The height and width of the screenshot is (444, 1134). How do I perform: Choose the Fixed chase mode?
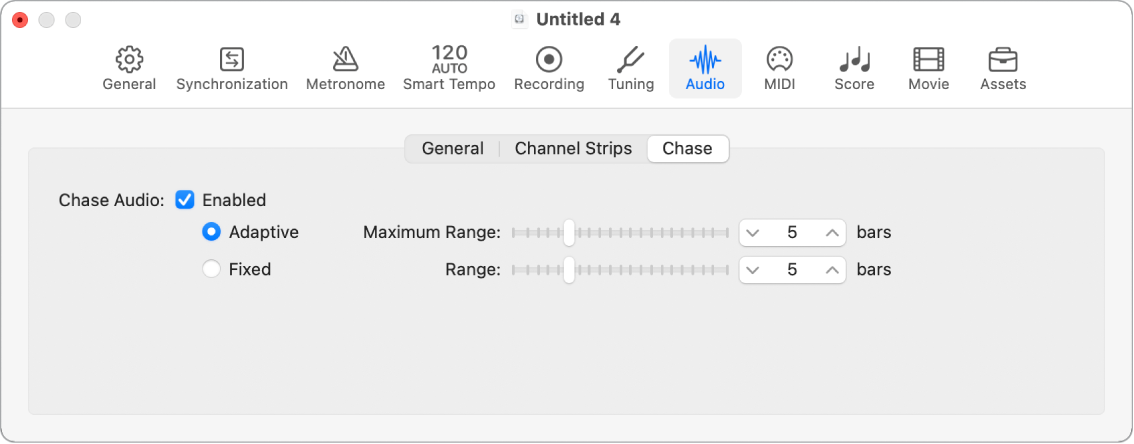tap(211, 269)
